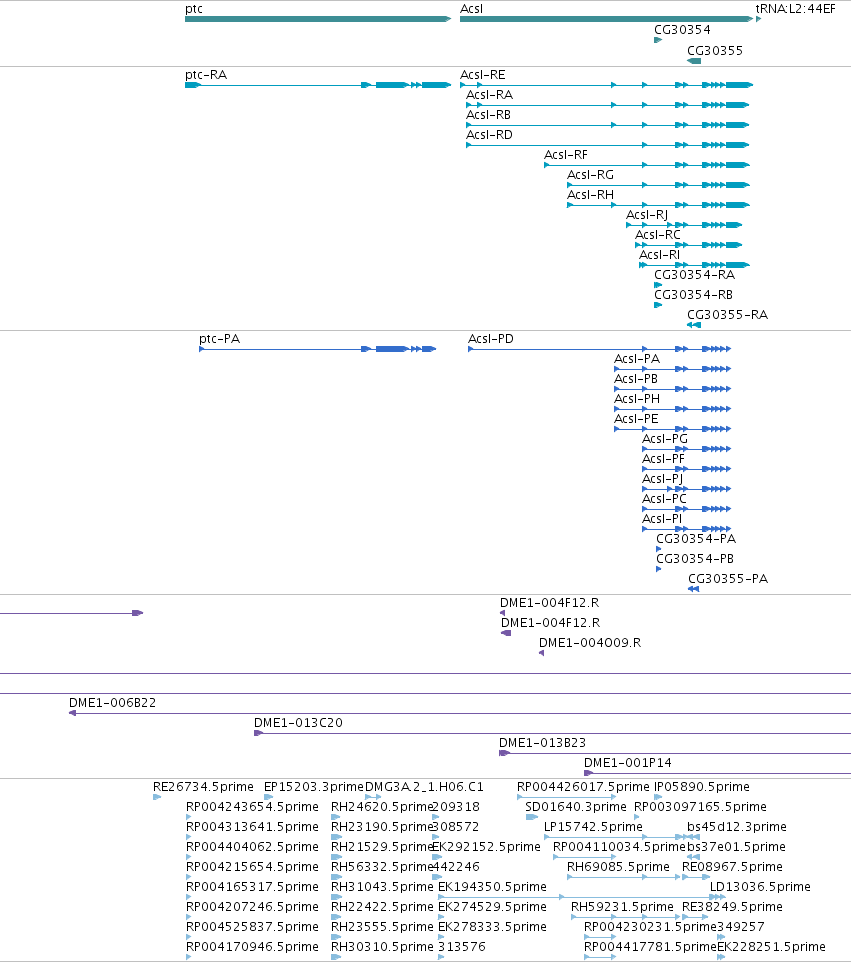The width and height of the screenshot is (851, 962).
Task: Select the DME1-006B22 BAC label
Action: (112, 702)
